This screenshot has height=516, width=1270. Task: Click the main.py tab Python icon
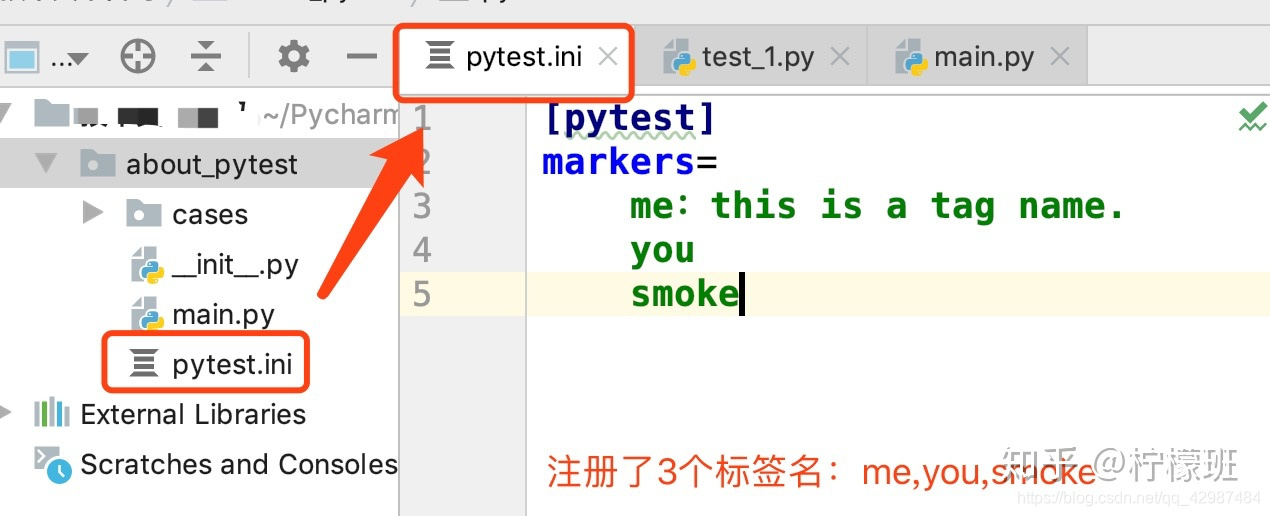[911, 58]
